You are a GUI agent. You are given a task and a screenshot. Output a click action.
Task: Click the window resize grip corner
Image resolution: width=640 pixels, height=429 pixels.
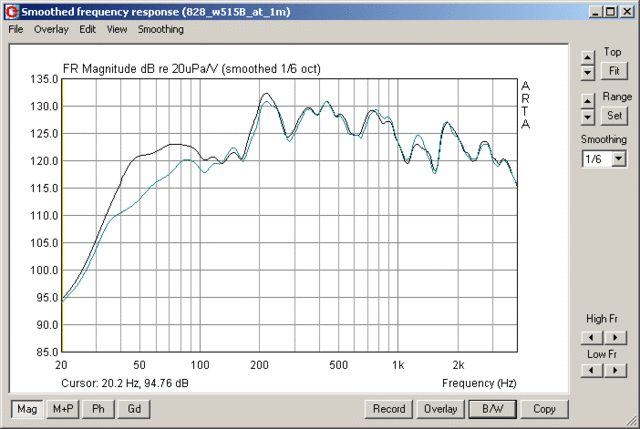[632, 421]
